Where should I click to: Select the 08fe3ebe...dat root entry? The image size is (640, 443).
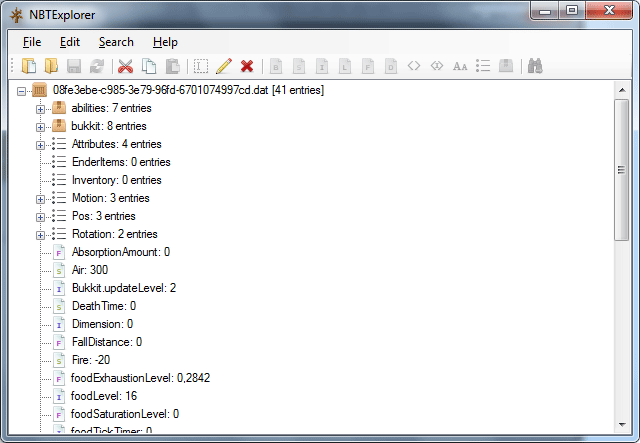pos(188,90)
